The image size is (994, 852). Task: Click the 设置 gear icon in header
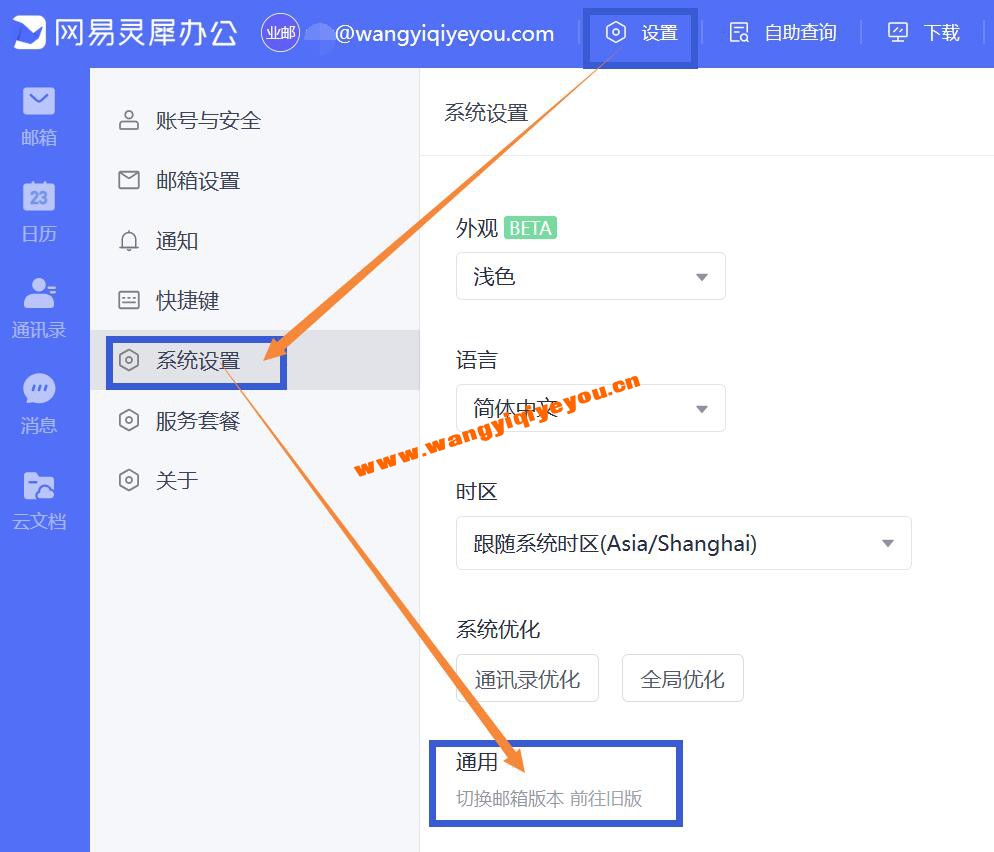click(616, 32)
